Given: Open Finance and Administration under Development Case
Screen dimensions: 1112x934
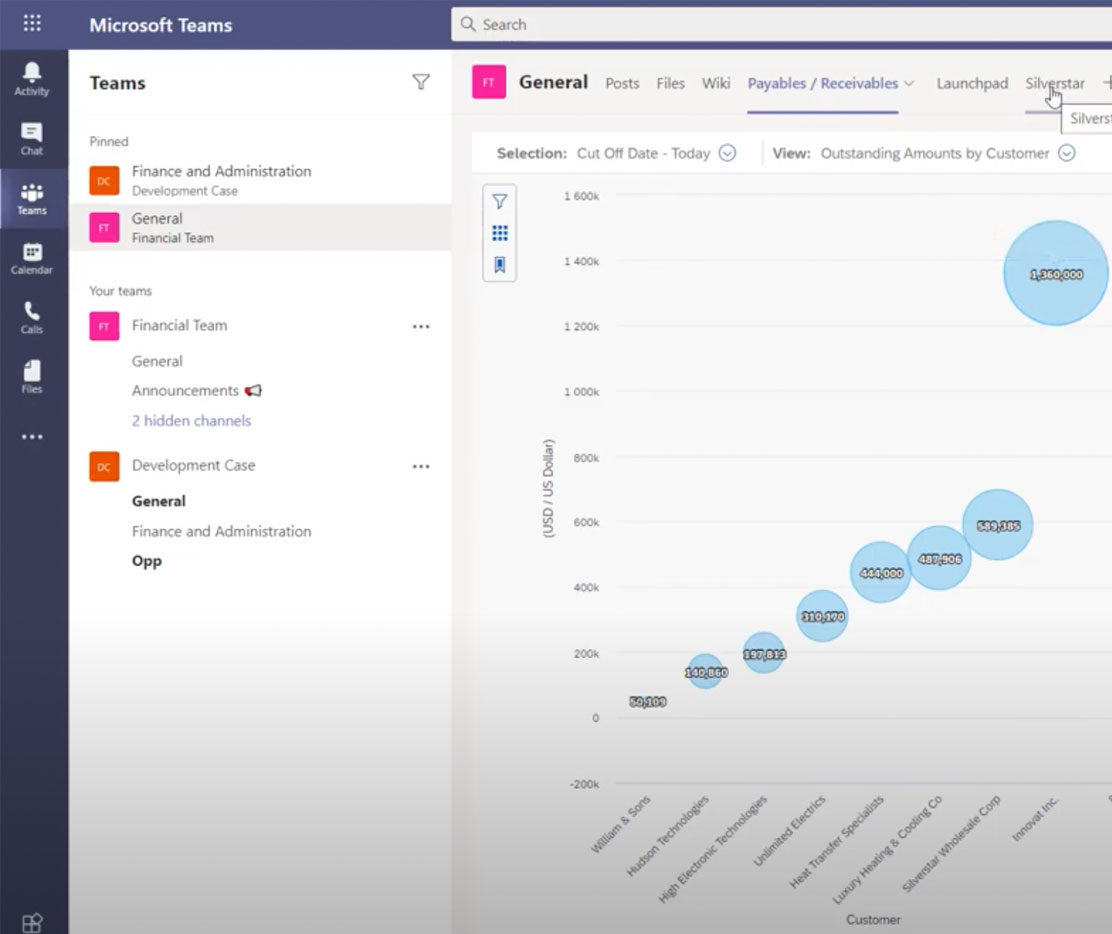Looking at the screenshot, I should tap(221, 531).
